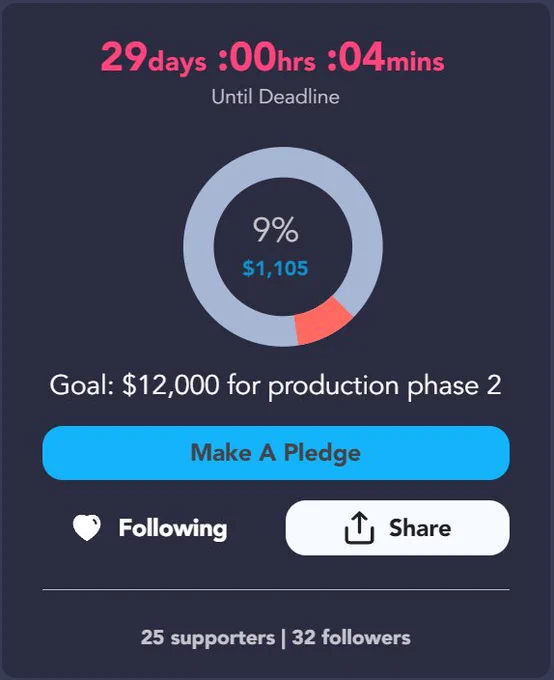Click the white heart icon
This screenshot has height=680, width=554.
pos(87,527)
